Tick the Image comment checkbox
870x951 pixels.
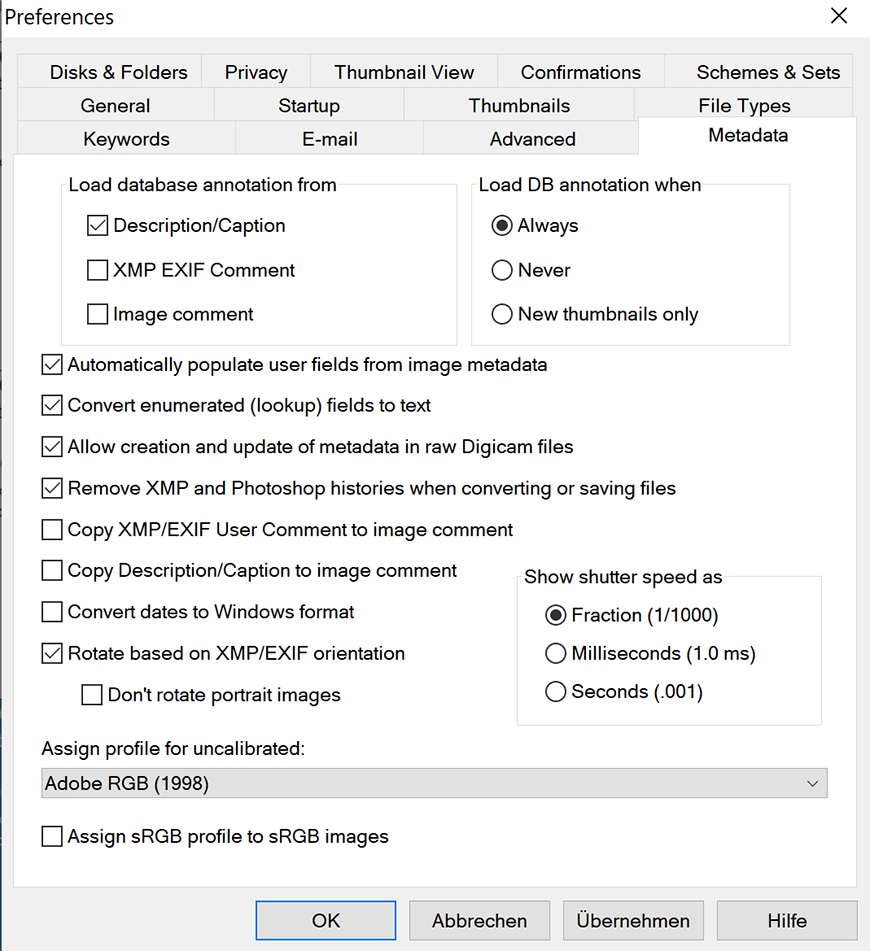pos(98,315)
